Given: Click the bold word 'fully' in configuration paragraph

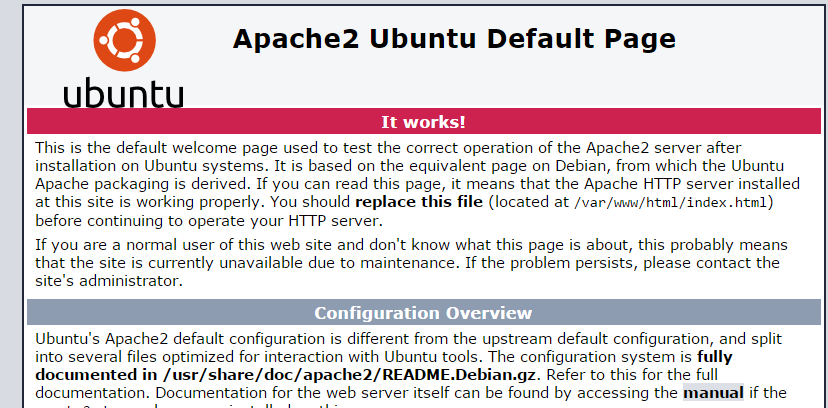Looking at the screenshot, I should point(715,357).
